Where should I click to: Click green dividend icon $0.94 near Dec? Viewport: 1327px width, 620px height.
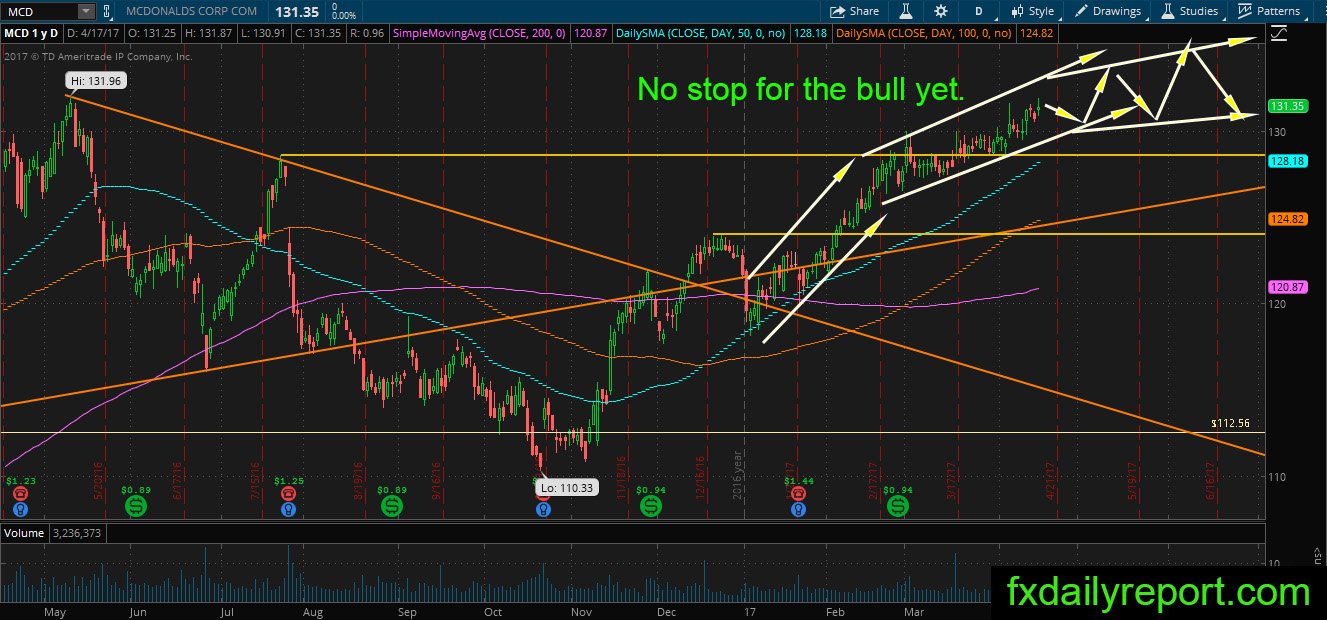(x=649, y=507)
